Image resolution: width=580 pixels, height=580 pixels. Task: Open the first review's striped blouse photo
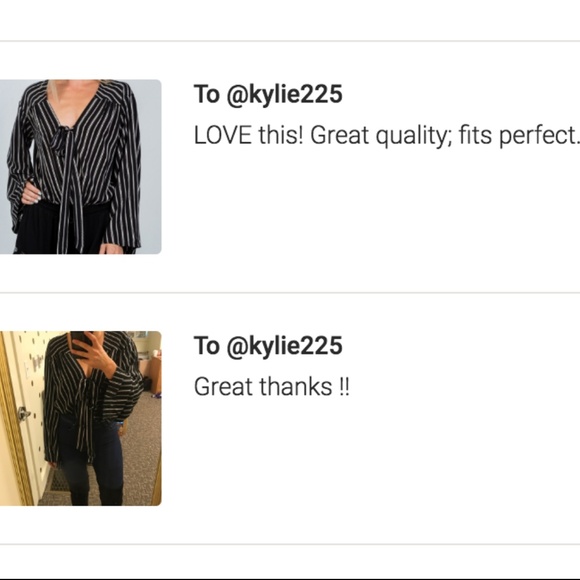[x=80, y=167]
